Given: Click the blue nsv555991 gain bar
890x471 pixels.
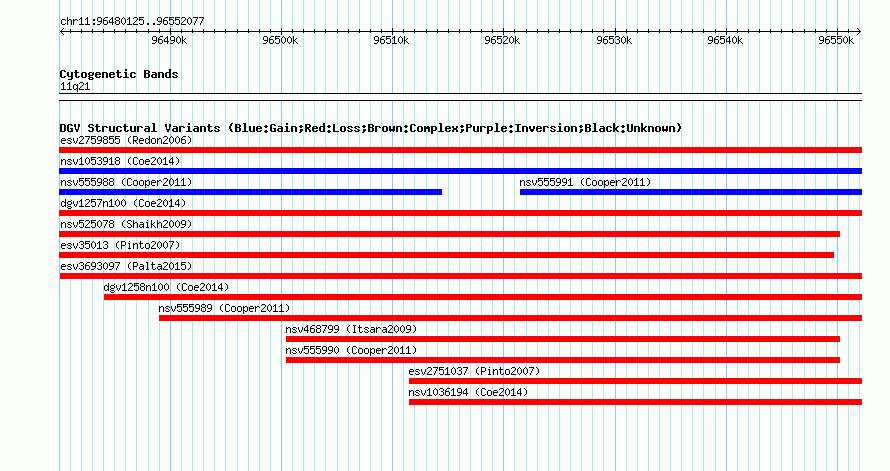Looking at the screenshot, I should coord(691,192).
